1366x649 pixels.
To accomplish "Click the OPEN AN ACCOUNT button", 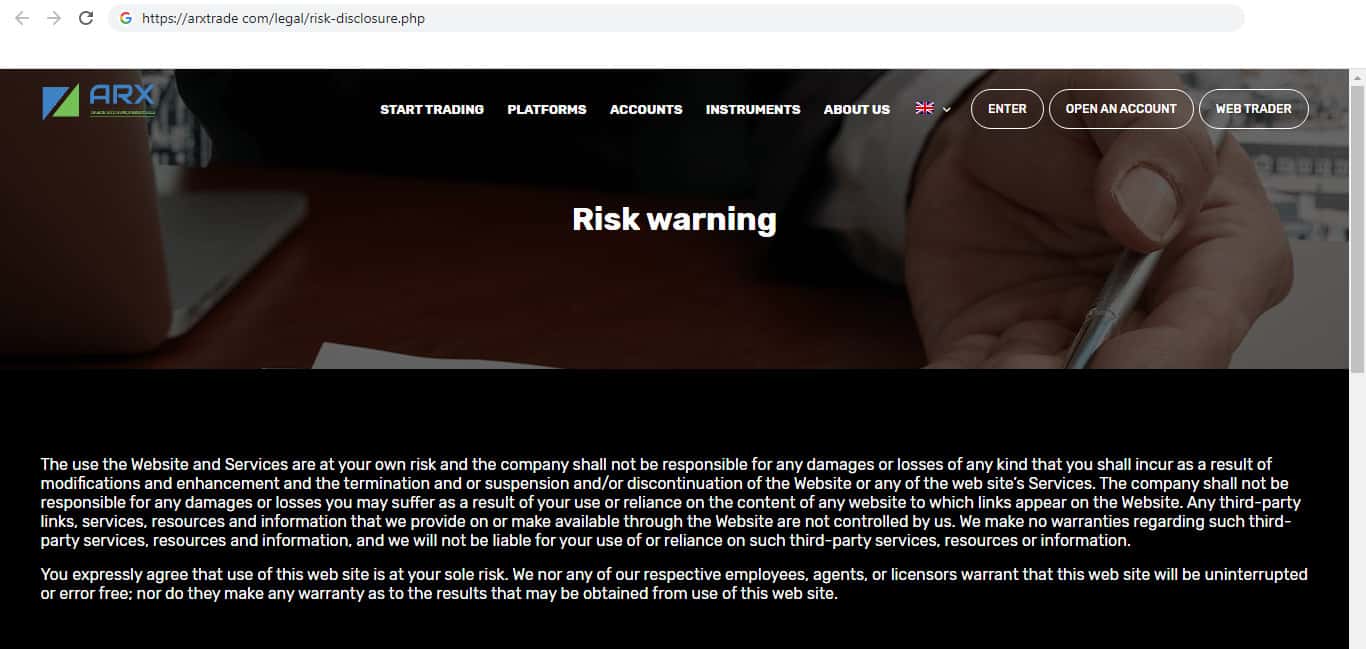I will click(1121, 109).
